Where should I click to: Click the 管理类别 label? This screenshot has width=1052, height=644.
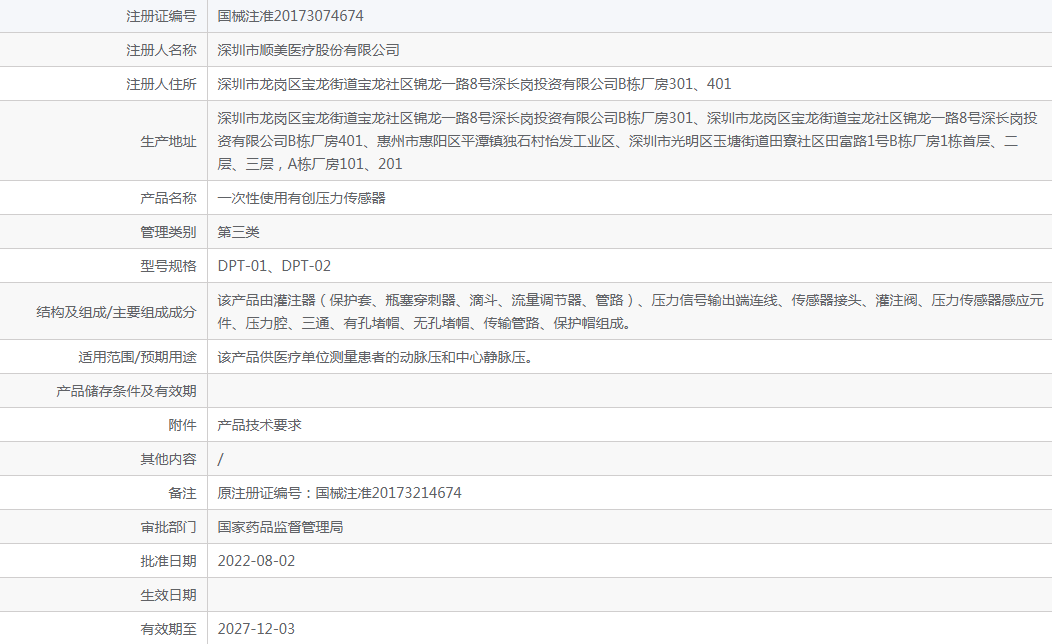168,232
